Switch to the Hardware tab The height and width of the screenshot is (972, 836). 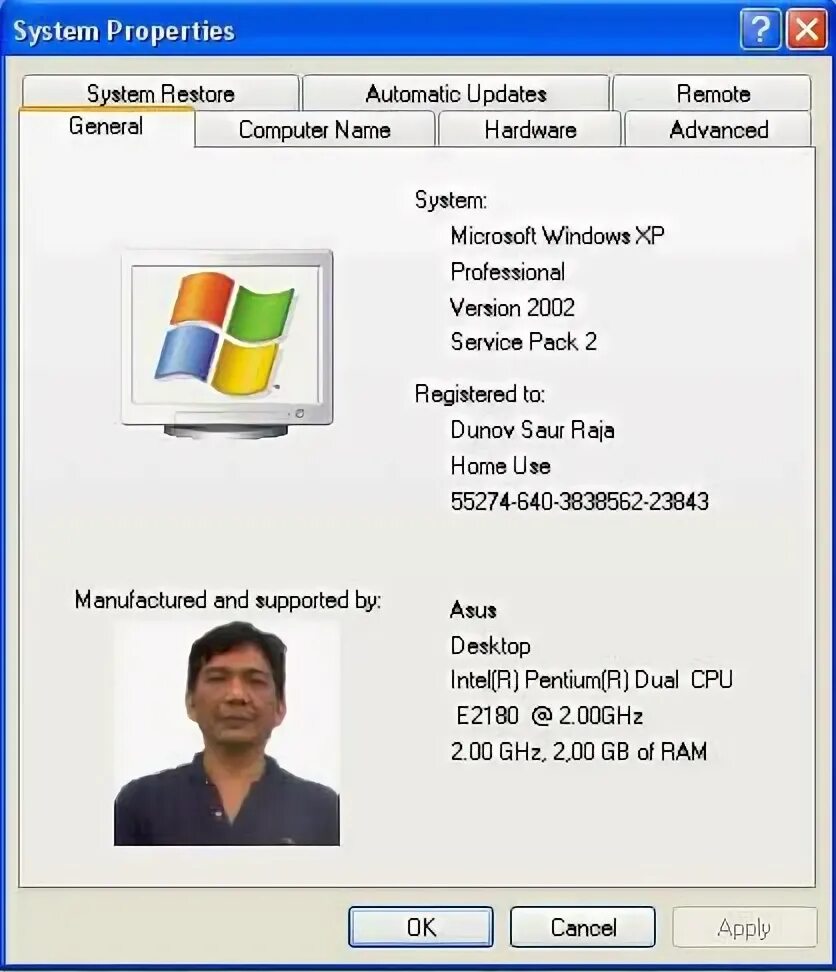point(530,130)
